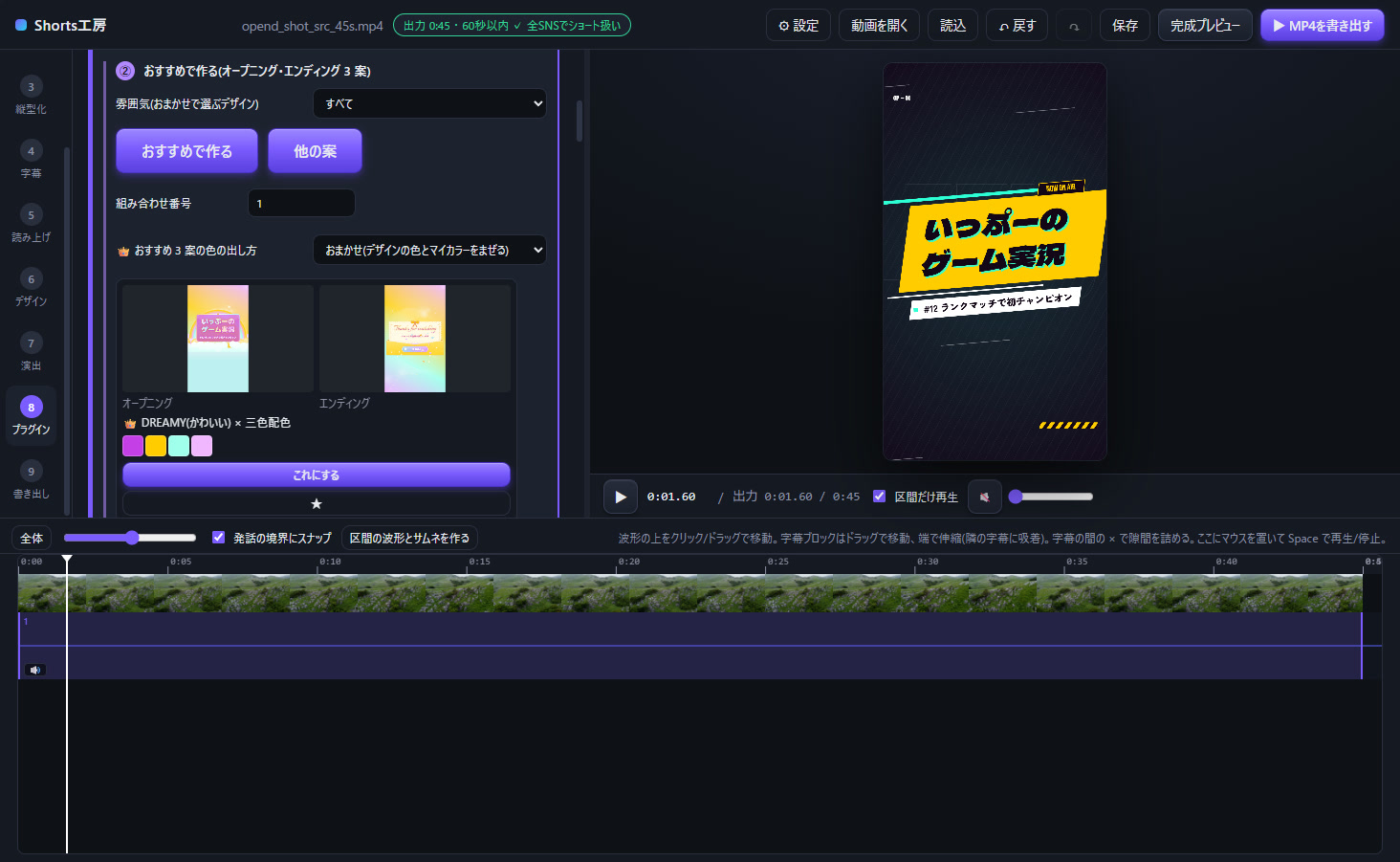Toggle 発話の境界にスナップ checkbox
Viewport: 1400px width, 862px height.
tap(218, 538)
